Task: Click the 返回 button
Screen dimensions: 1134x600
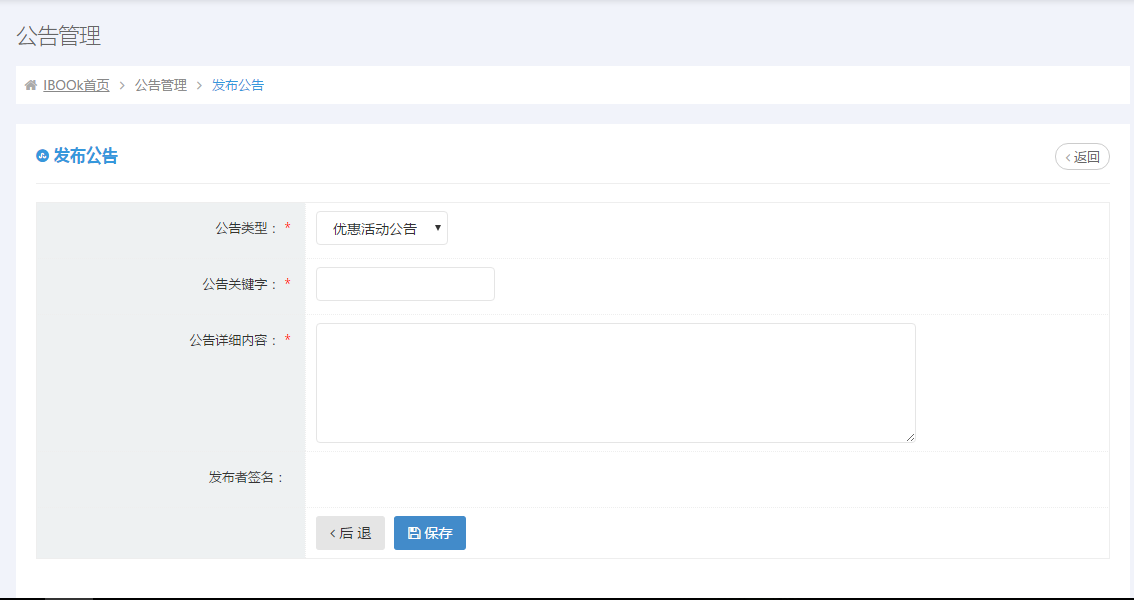Action: coord(1082,157)
